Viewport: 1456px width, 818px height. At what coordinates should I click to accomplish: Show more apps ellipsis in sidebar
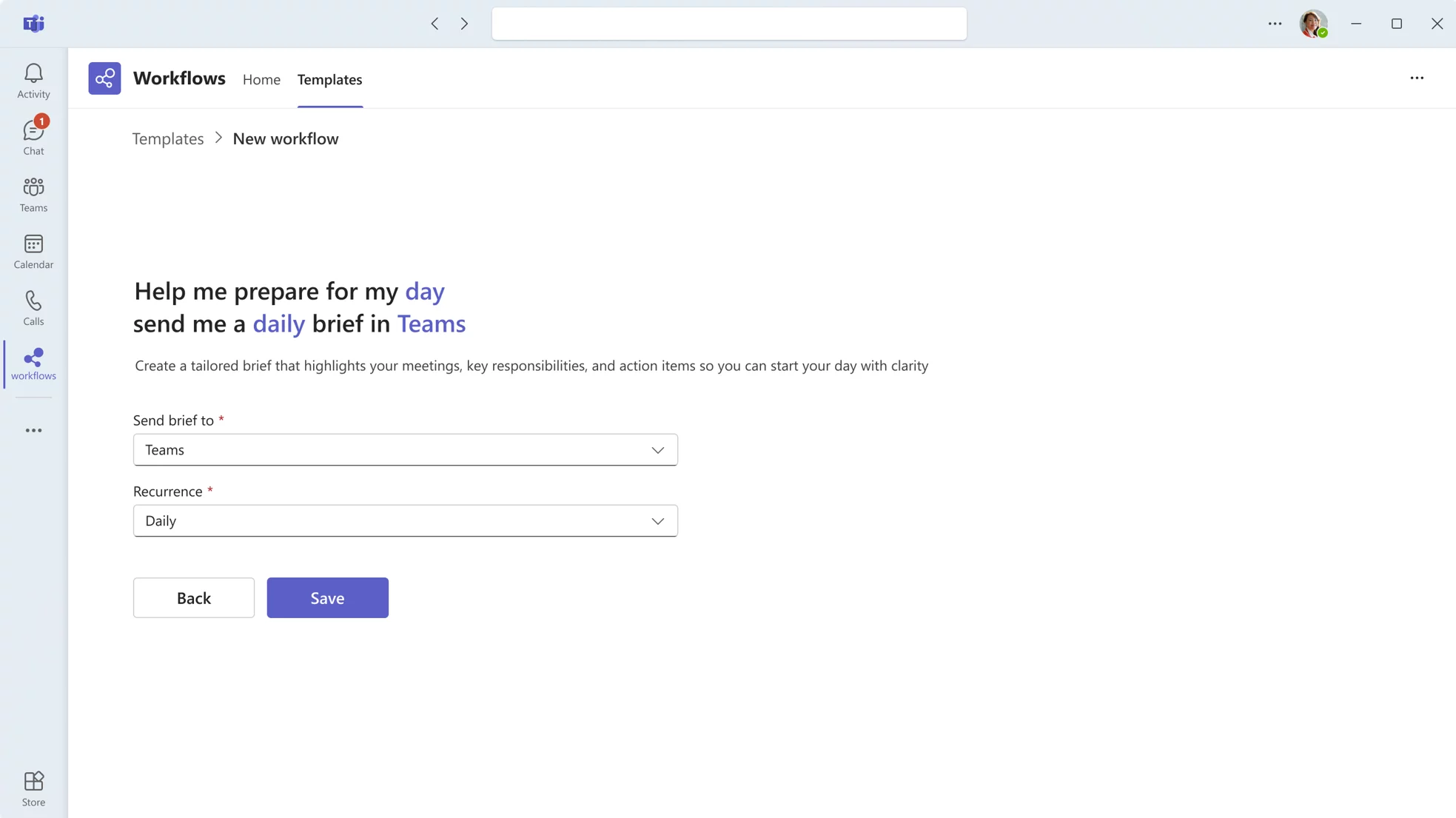33,430
